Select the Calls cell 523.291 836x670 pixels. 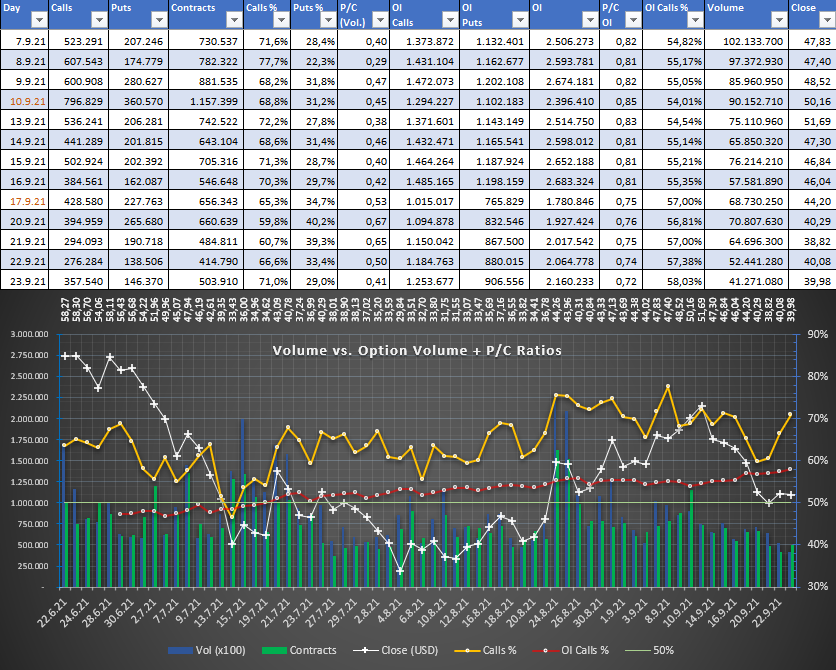(79, 42)
